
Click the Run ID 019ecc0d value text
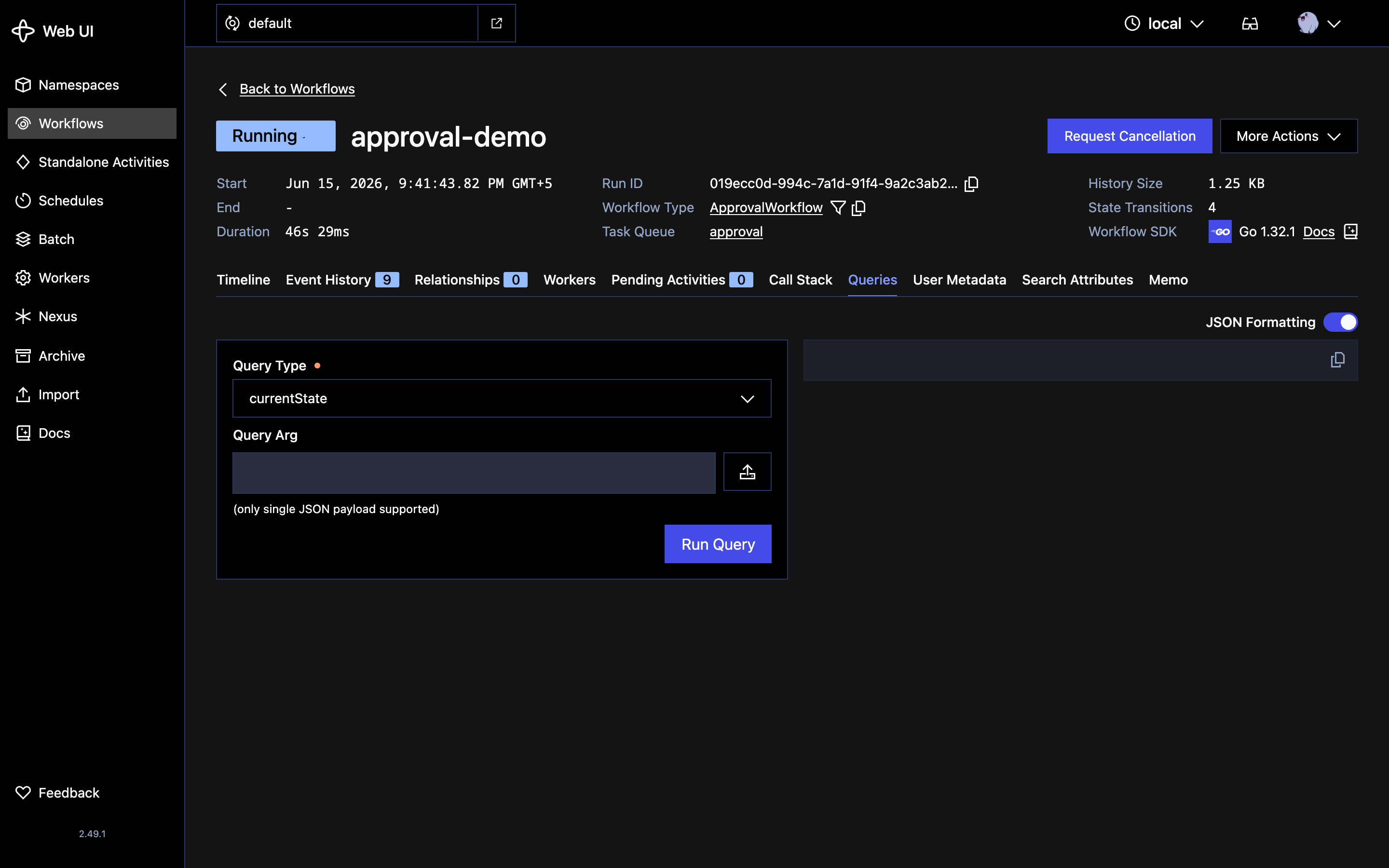[x=833, y=184]
